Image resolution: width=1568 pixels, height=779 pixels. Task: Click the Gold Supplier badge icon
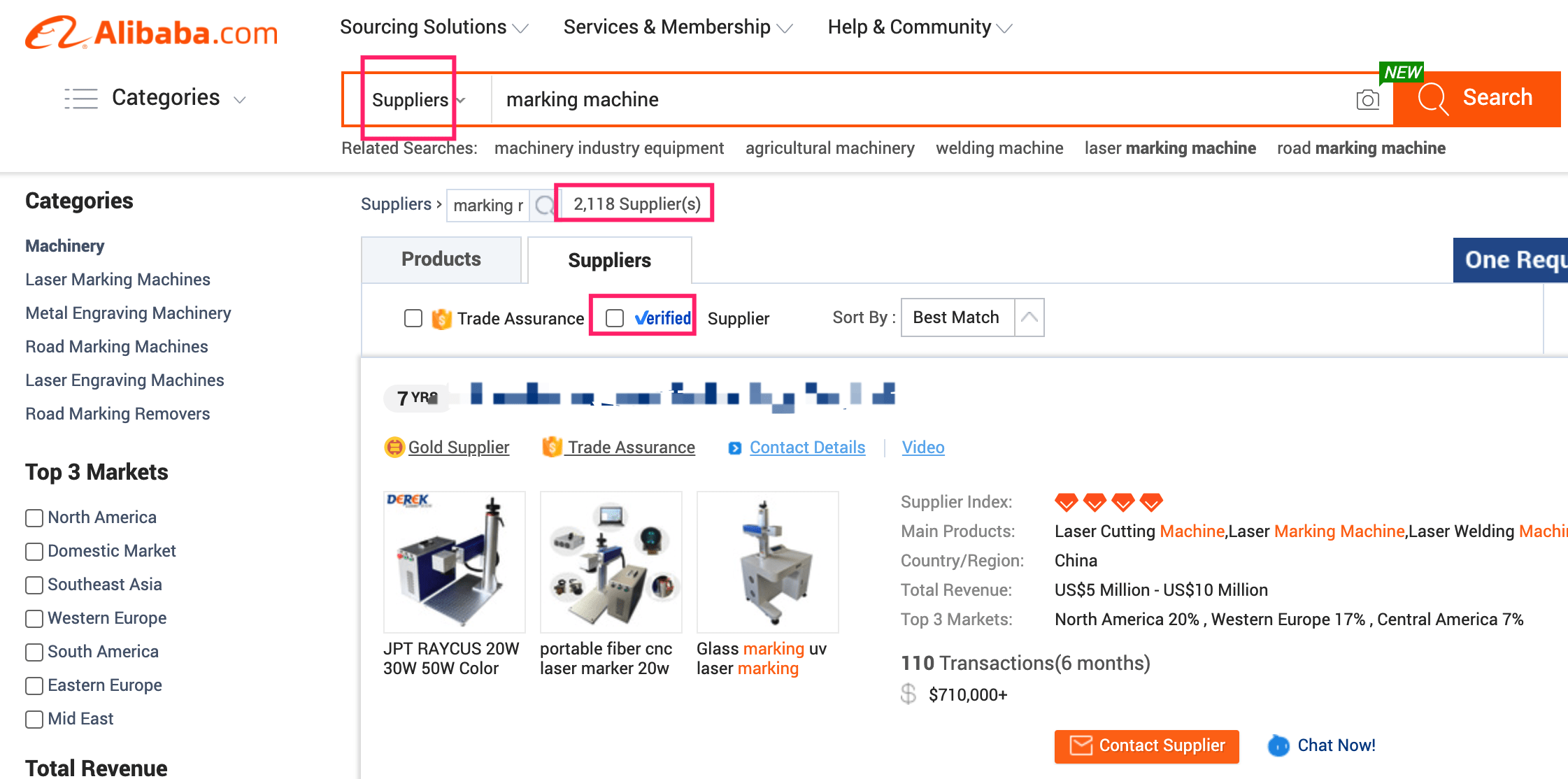click(x=394, y=447)
